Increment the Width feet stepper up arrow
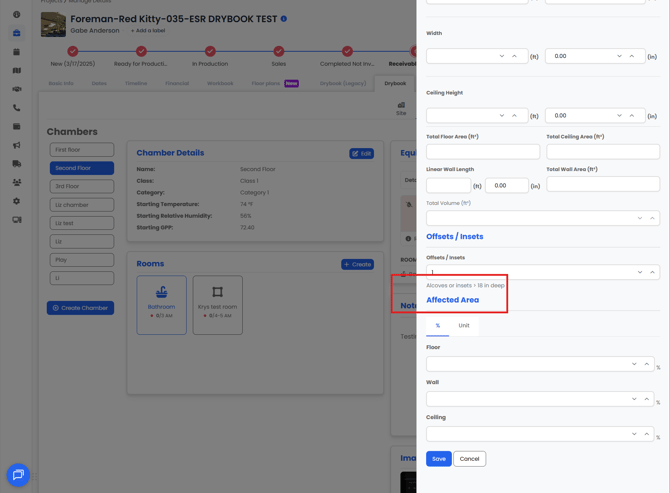 [514, 56]
